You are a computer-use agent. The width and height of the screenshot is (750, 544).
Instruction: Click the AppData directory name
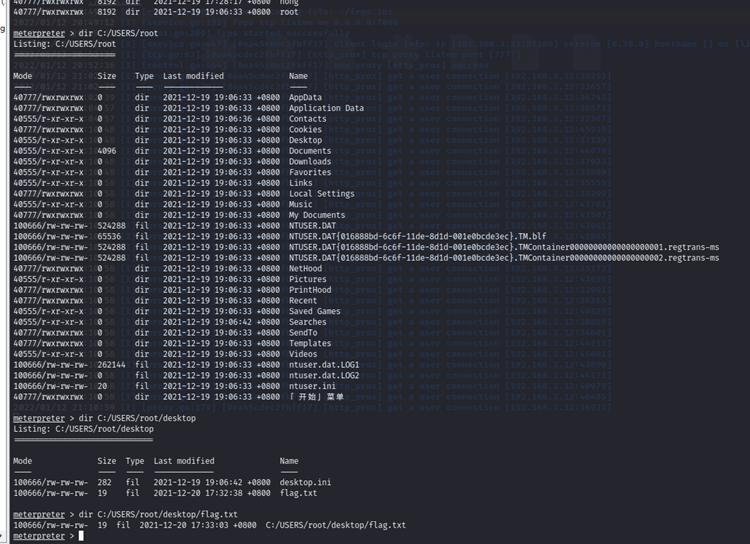[x=305, y=98]
